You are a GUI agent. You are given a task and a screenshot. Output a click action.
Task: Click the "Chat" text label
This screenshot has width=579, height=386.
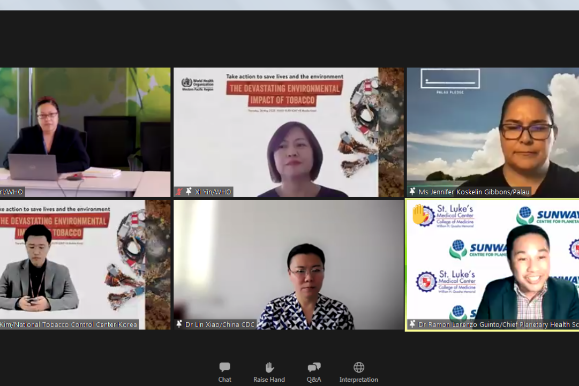225,379
